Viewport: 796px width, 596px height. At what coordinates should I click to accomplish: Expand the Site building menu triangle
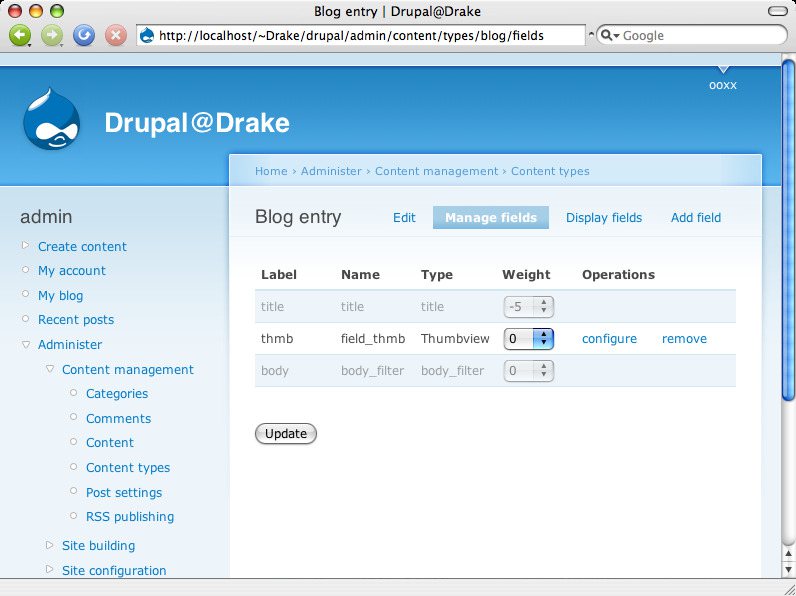click(x=49, y=545)
